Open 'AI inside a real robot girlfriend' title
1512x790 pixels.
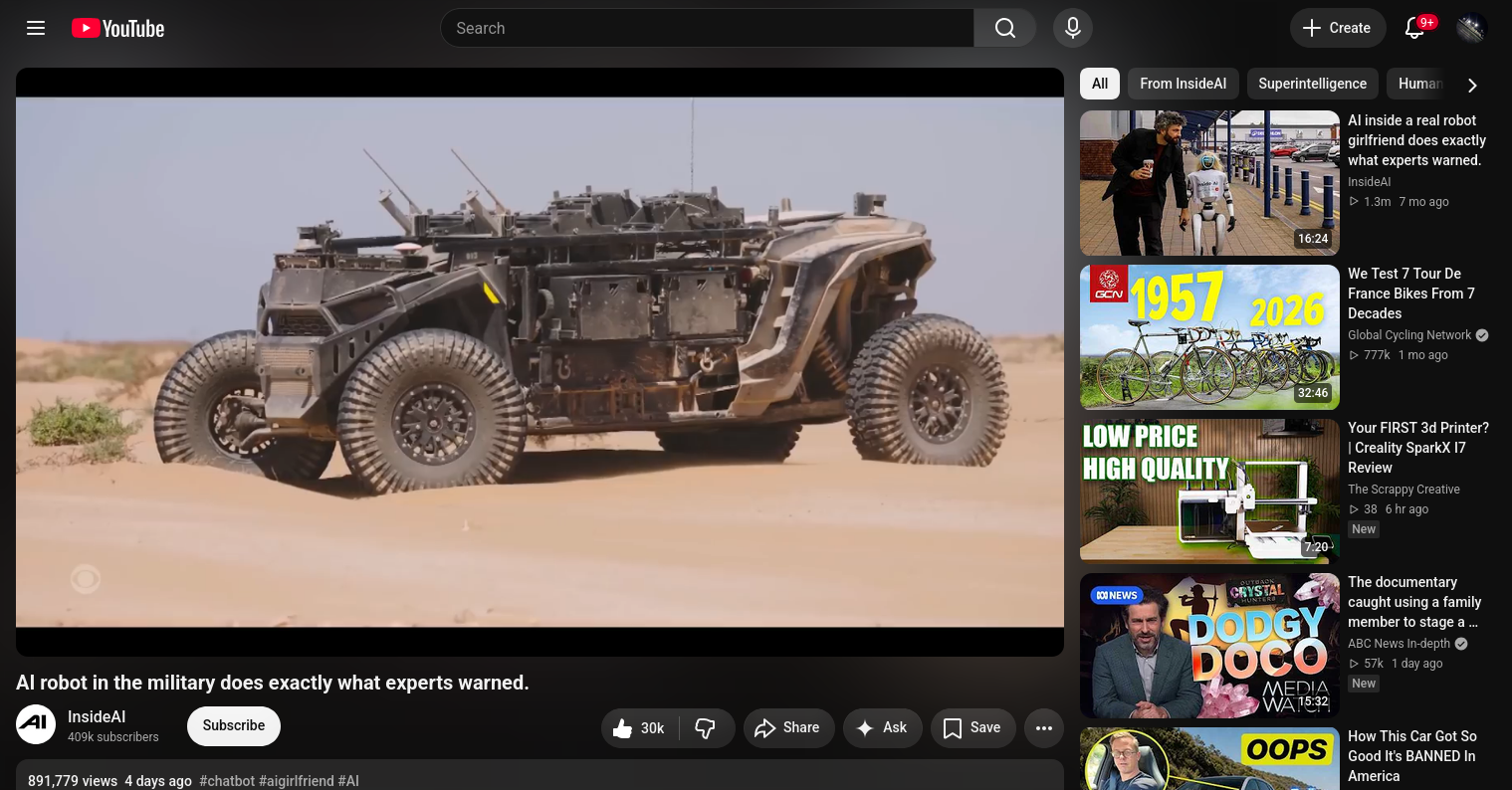coord(1417,140)
